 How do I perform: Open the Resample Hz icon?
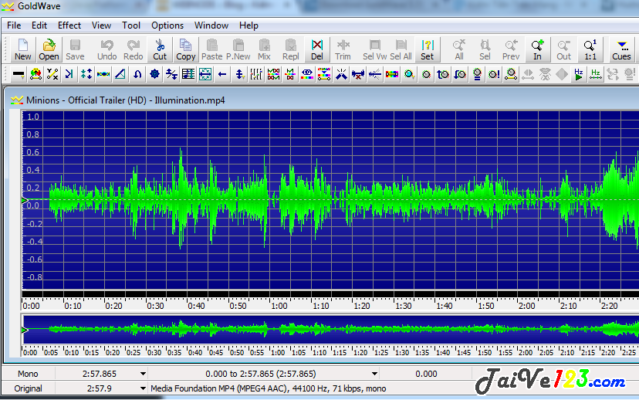pos(595,74)
